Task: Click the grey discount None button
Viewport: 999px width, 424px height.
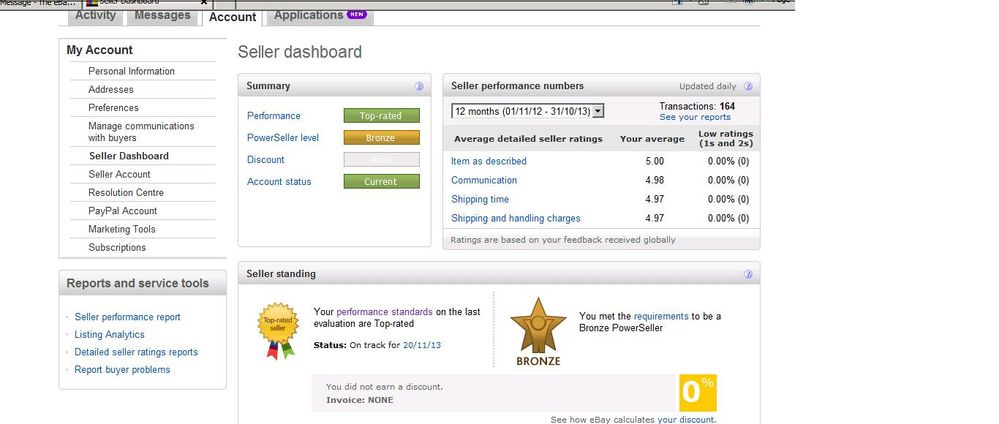Action: pyautogui.click(x=382, y=160)
